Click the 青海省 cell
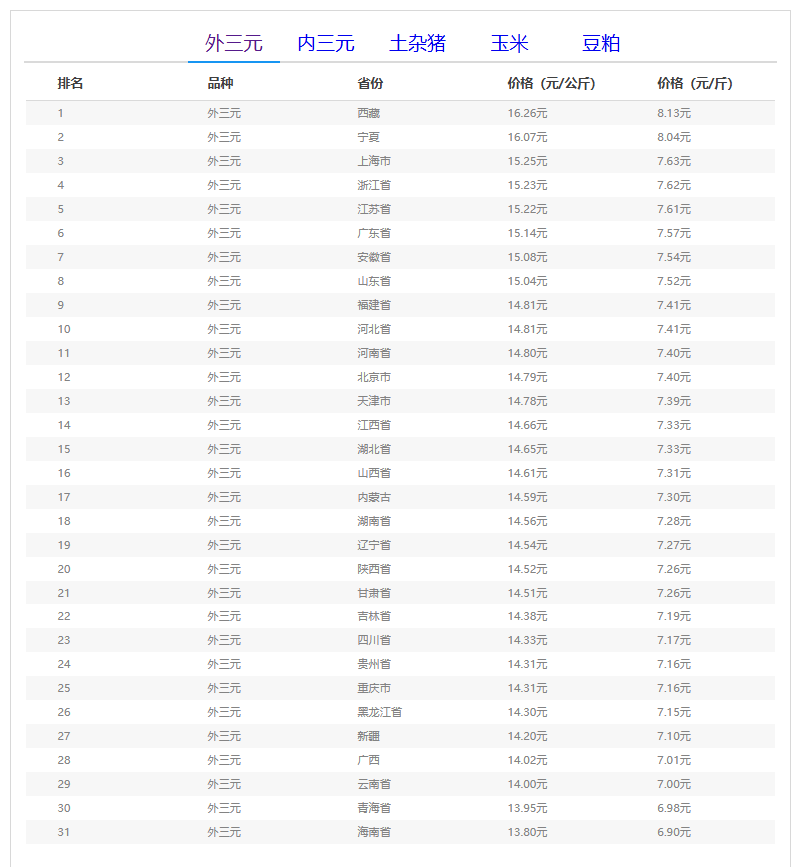The height and width of the screenshot is (867, 811). [x=374, y=808]
